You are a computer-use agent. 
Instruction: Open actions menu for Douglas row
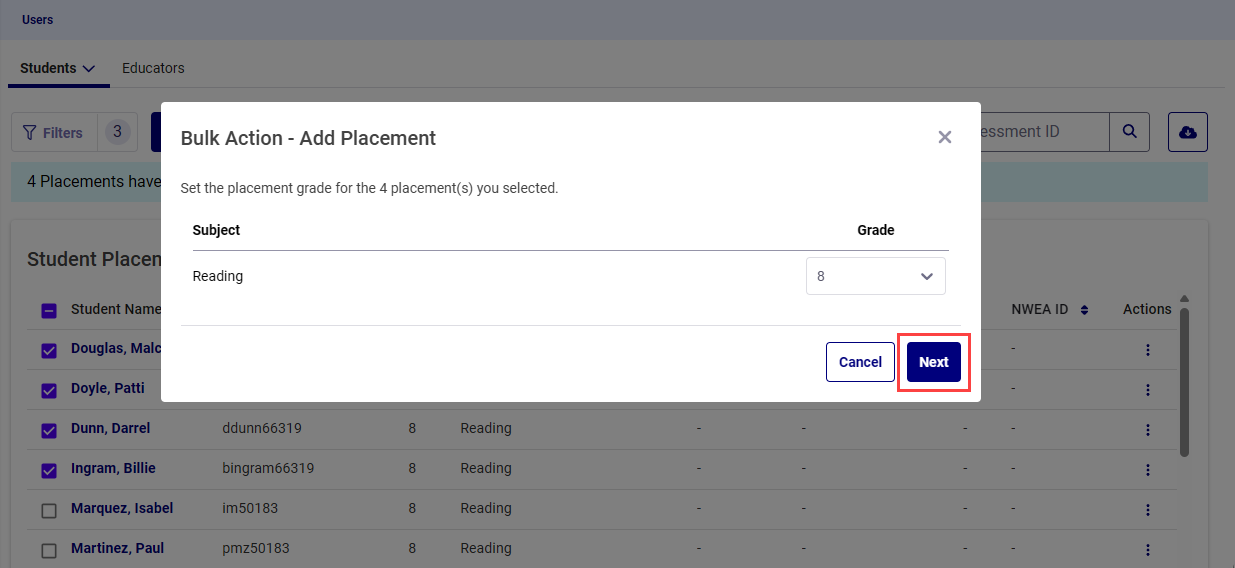click(1148, 350)
